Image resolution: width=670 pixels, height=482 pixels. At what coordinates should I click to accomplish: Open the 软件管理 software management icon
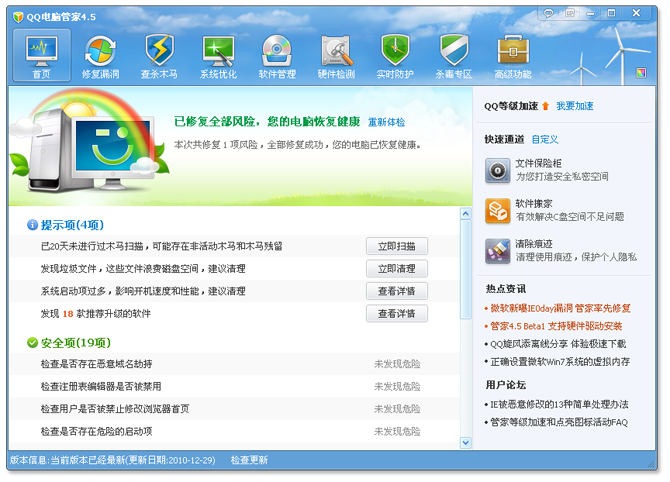(x=277, y=56)
